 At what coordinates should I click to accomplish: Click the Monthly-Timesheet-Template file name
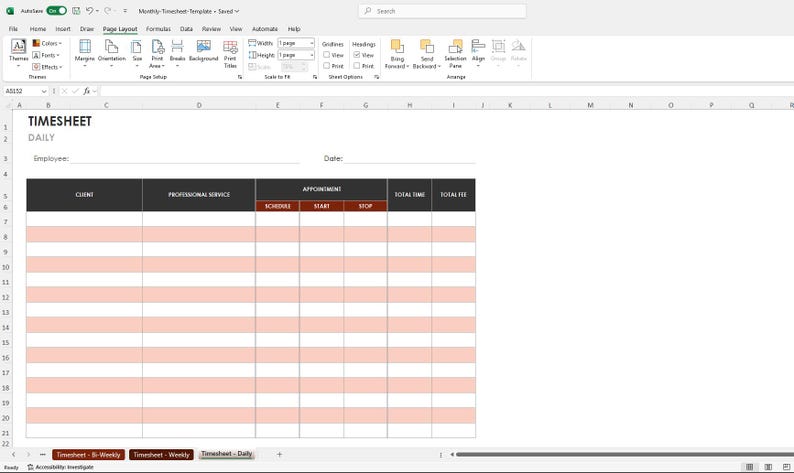coord(175,11)
